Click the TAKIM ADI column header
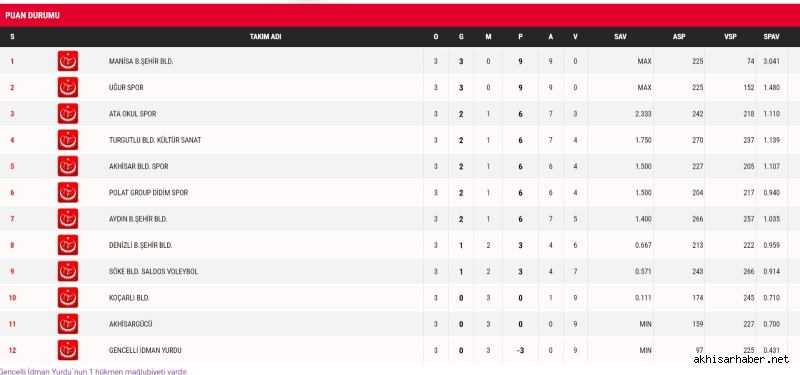The image size is (800, 375). tap(265, 37)
